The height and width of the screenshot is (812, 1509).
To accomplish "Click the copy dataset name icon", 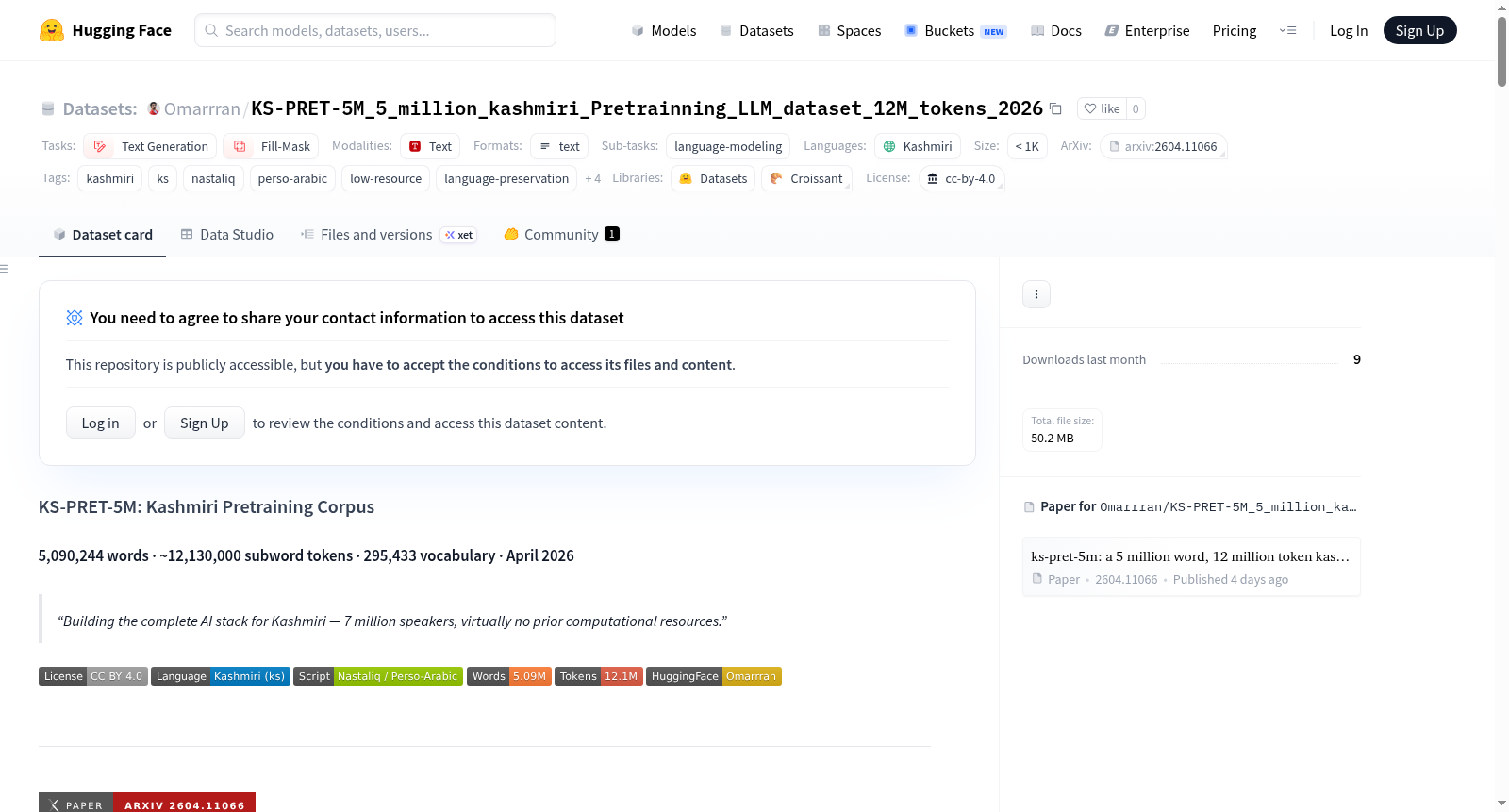I will pyautogui.click(x=1055, y=108).
